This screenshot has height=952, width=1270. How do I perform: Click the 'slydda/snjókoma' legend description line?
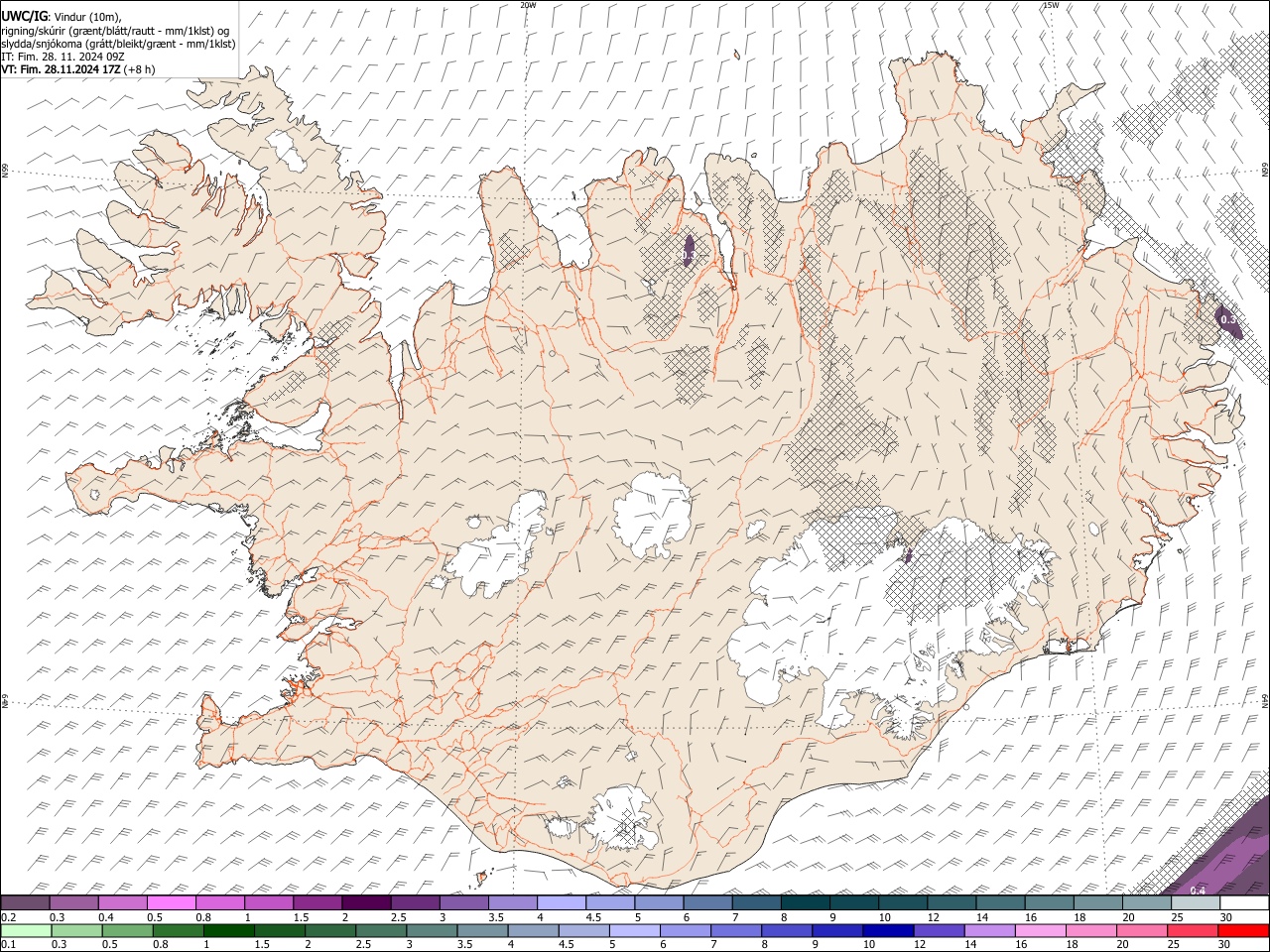click(118, 44)
